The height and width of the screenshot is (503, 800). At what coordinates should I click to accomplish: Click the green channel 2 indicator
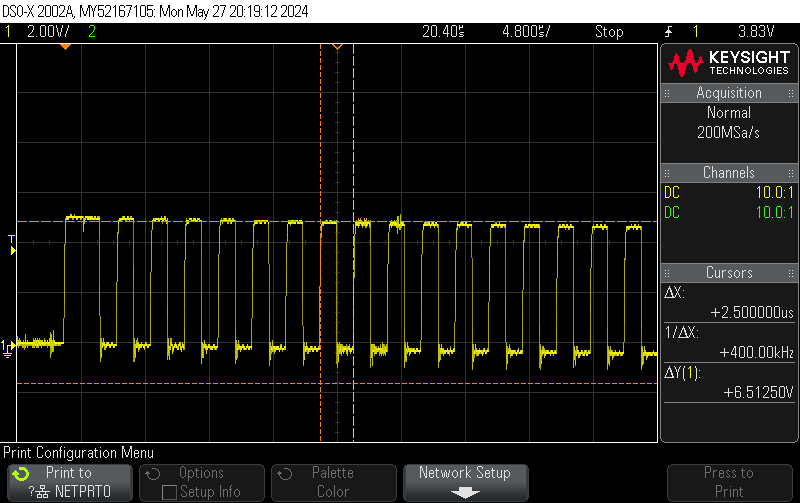tap(92, 32)
